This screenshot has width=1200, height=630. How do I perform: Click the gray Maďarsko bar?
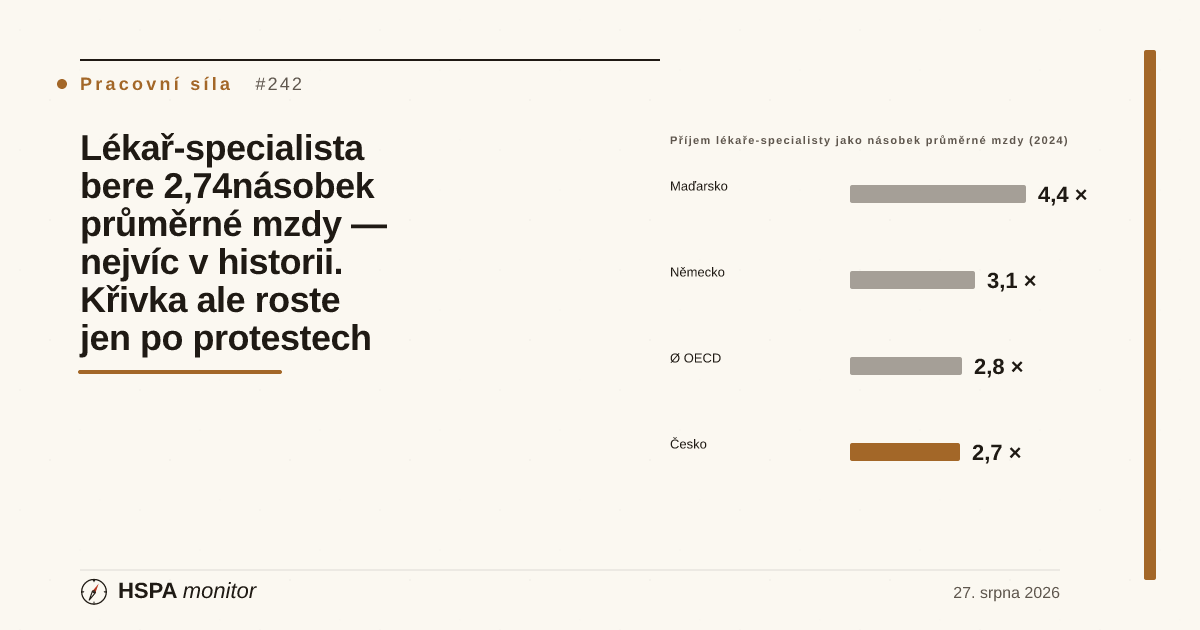pyautogui.click(x=938, y=194)
